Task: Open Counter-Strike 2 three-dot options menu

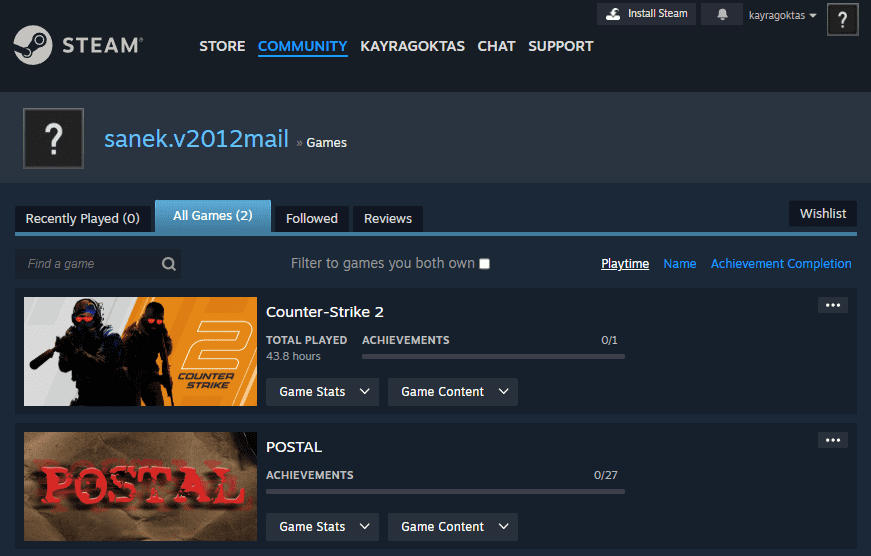Action: point(832,305)
